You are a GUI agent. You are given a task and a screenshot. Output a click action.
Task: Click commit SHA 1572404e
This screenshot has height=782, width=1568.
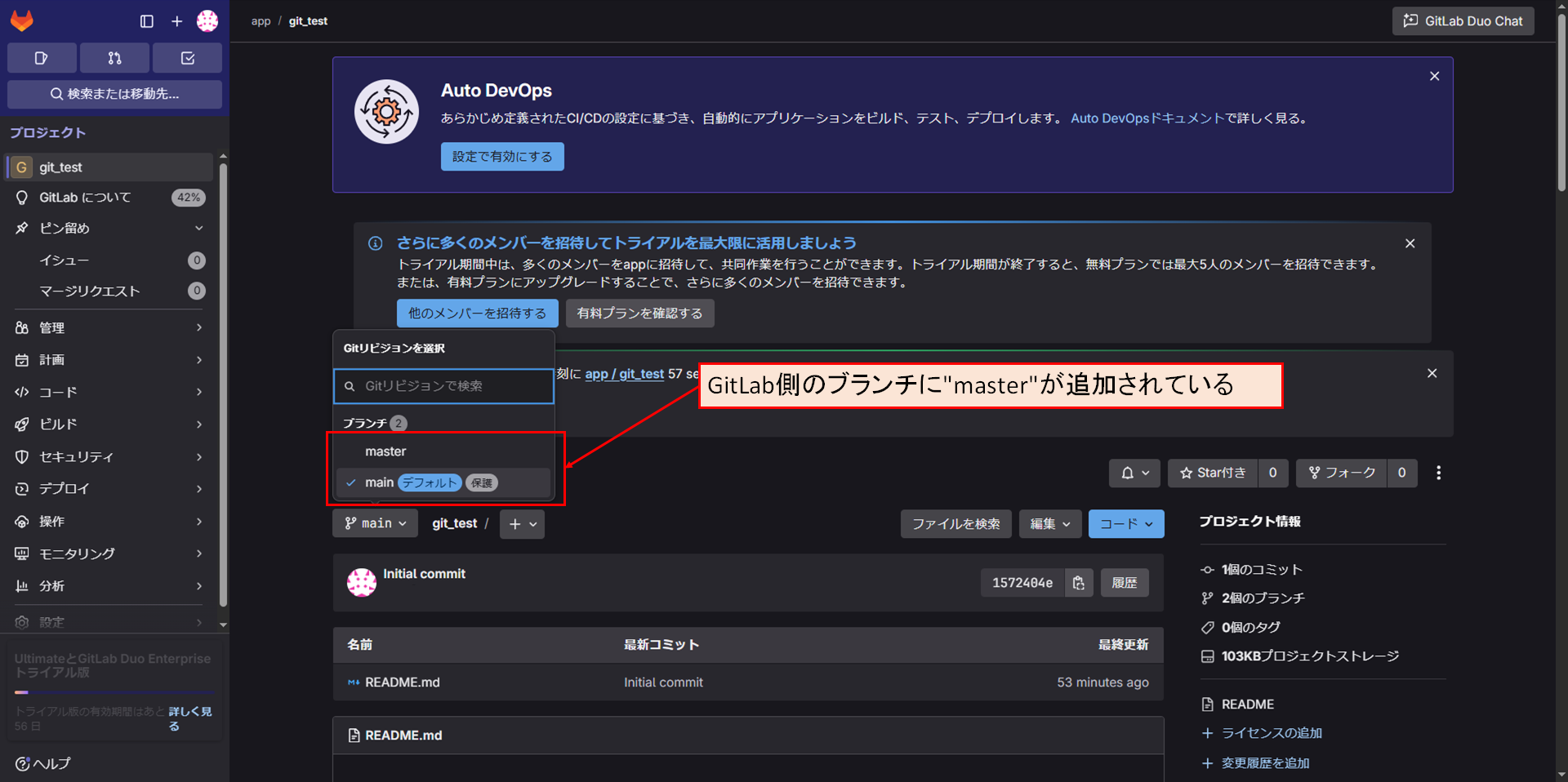pyautogui.click(x=1022, y=583)
